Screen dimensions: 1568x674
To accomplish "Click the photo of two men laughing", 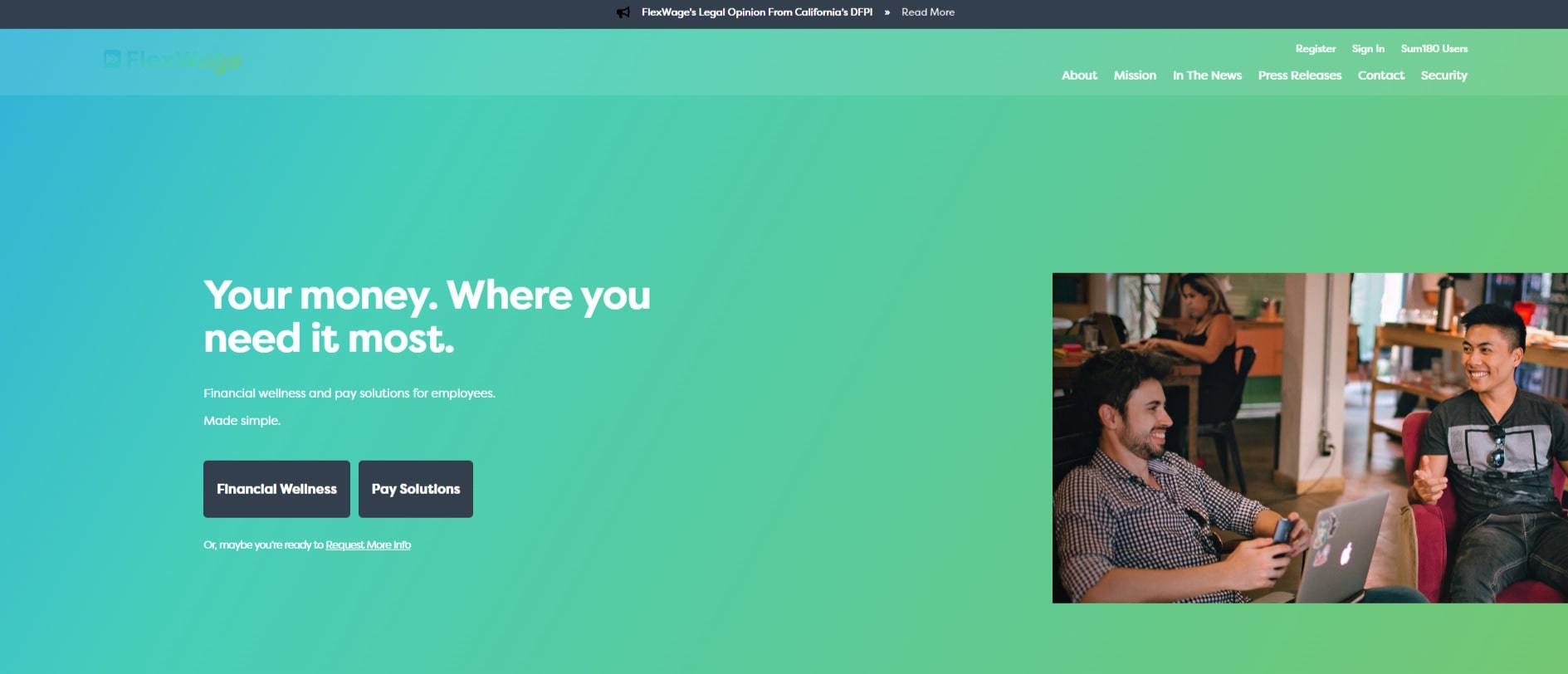I will coord(1310,437).
